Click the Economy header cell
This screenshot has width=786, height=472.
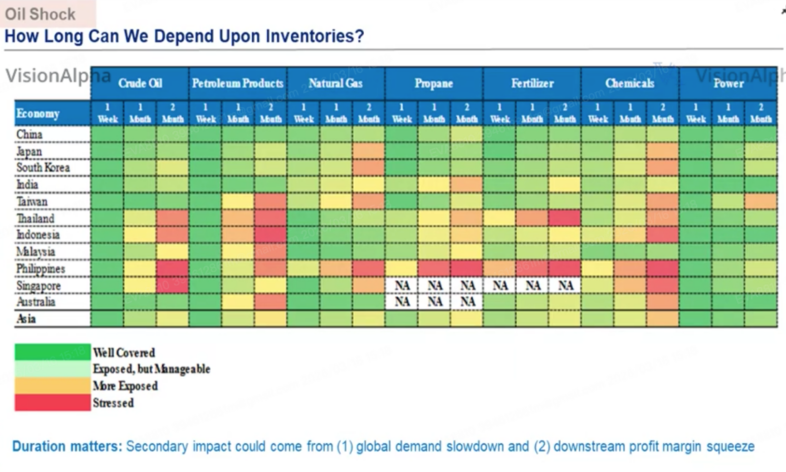(53, 113)
